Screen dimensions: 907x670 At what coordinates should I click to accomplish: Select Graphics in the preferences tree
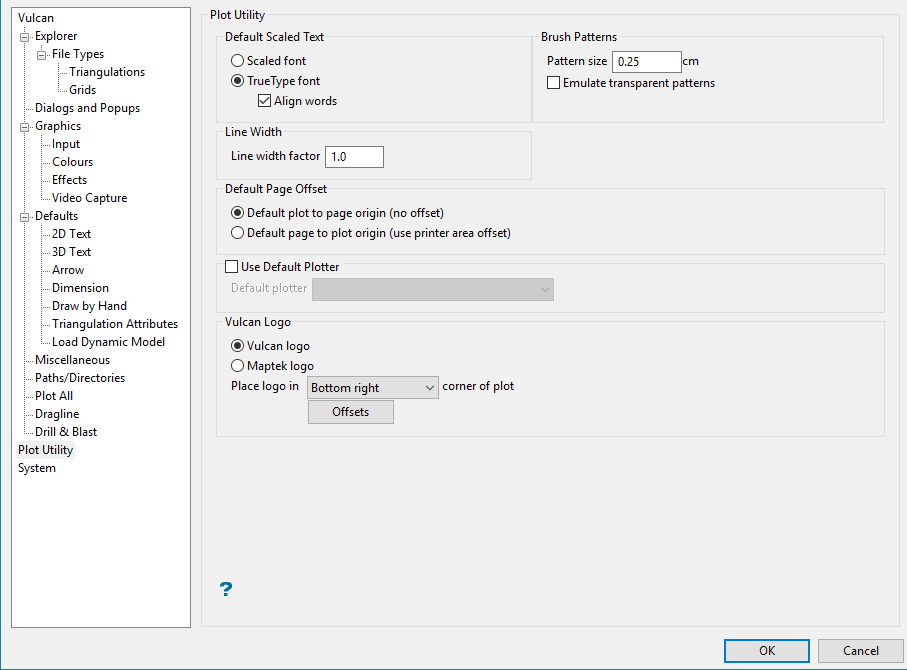click(58, 126)
